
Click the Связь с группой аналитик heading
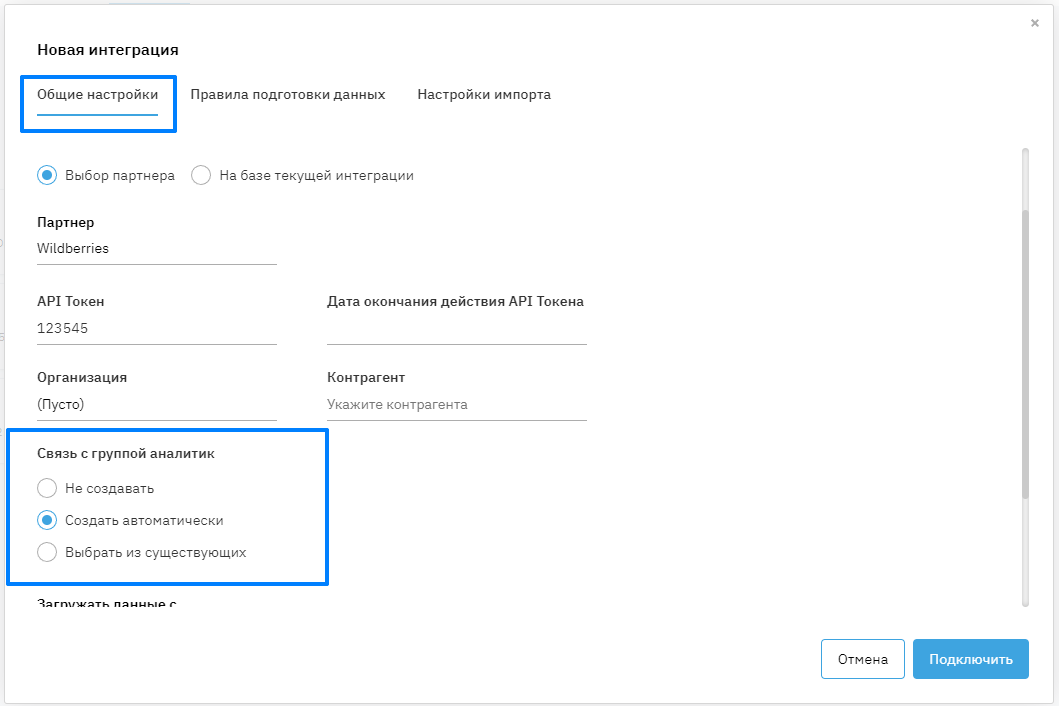[x=126, y=454]
